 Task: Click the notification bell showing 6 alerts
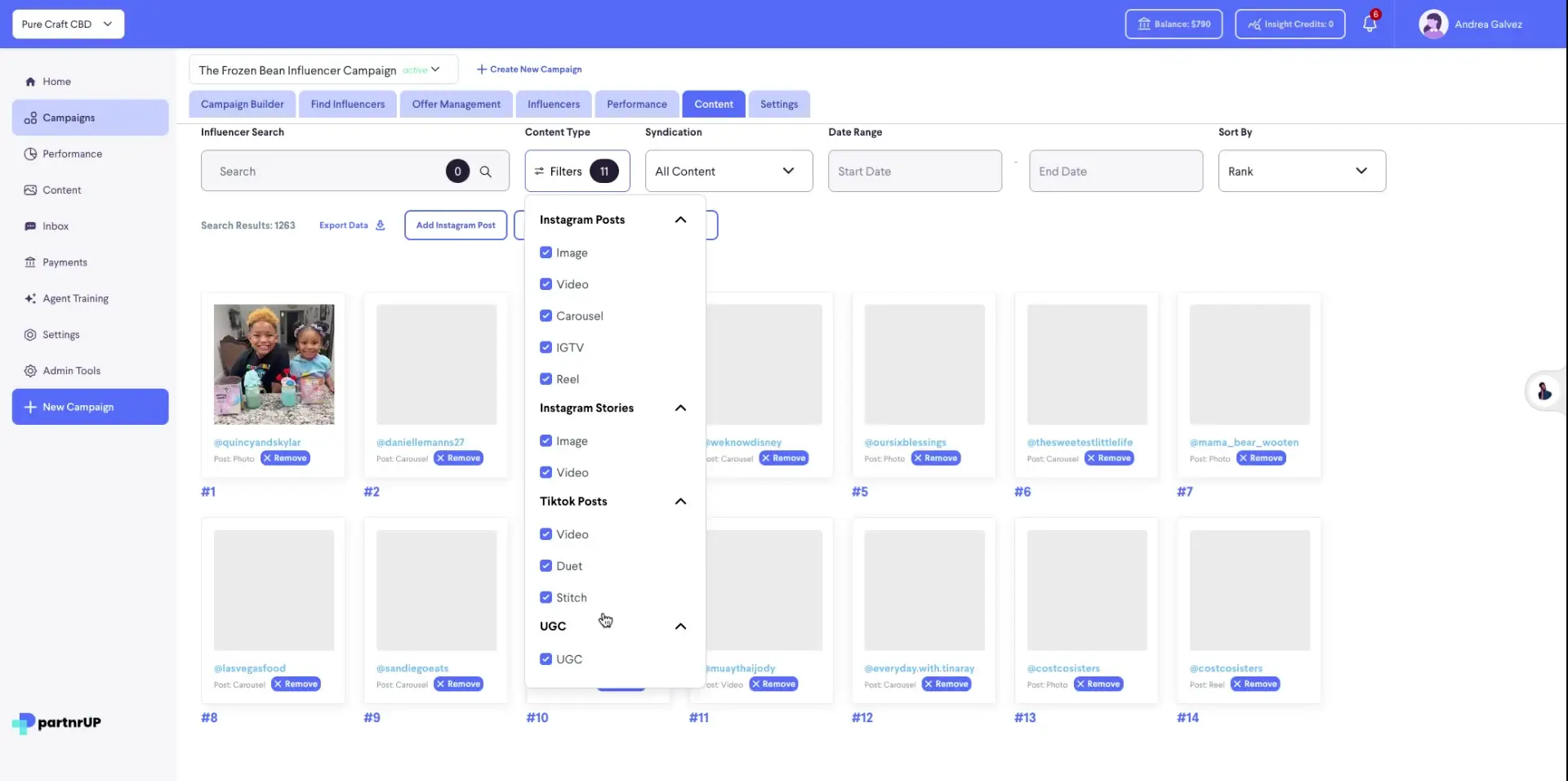coord(1369,24)
